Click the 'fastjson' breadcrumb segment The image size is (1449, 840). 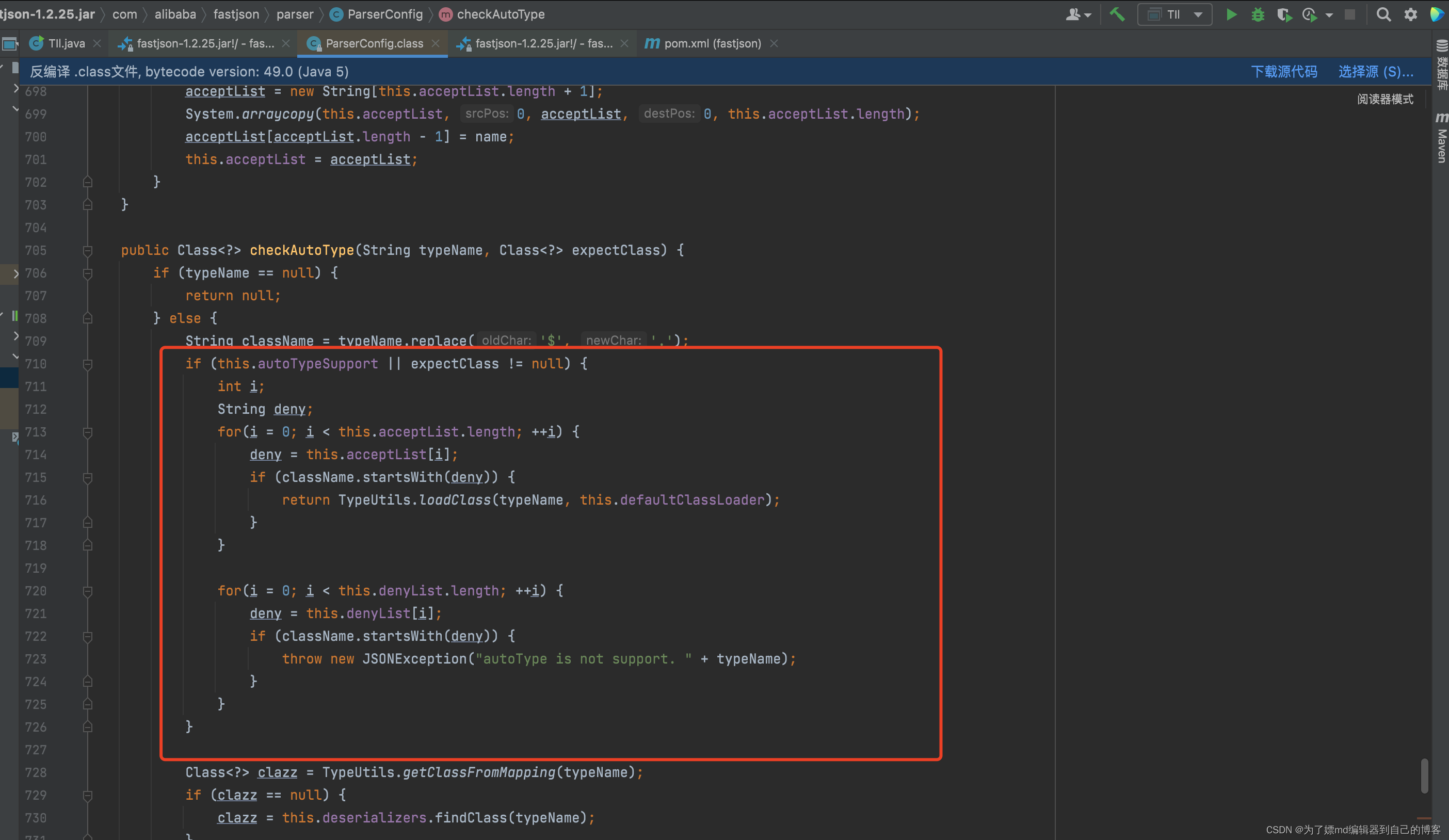click(236, 14)
